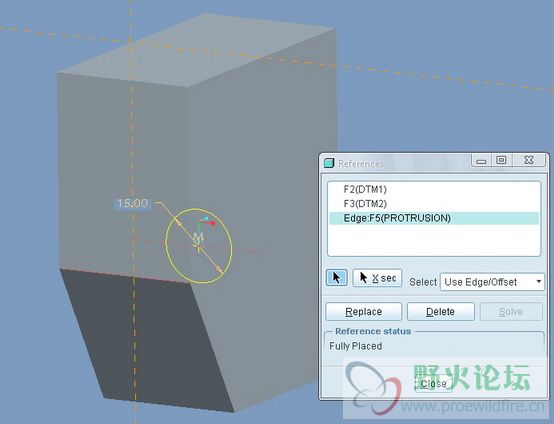This screenshot has height=424, width=554.
Task: Click the red highlighted reference edge
Action: [x=124, y=276]
